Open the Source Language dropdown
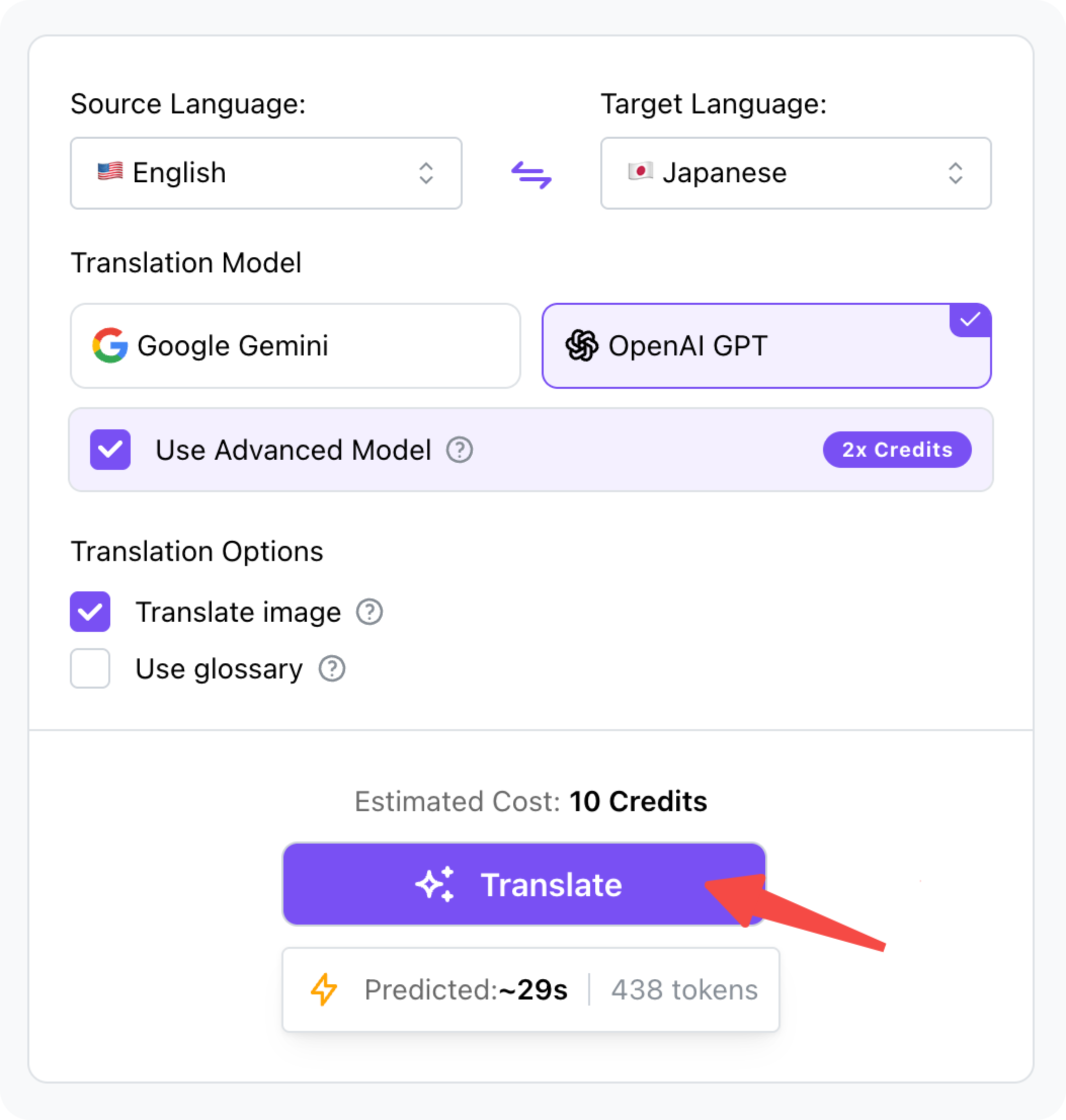The width and height of the screenshot is (1066, 1120). point(266,173)
